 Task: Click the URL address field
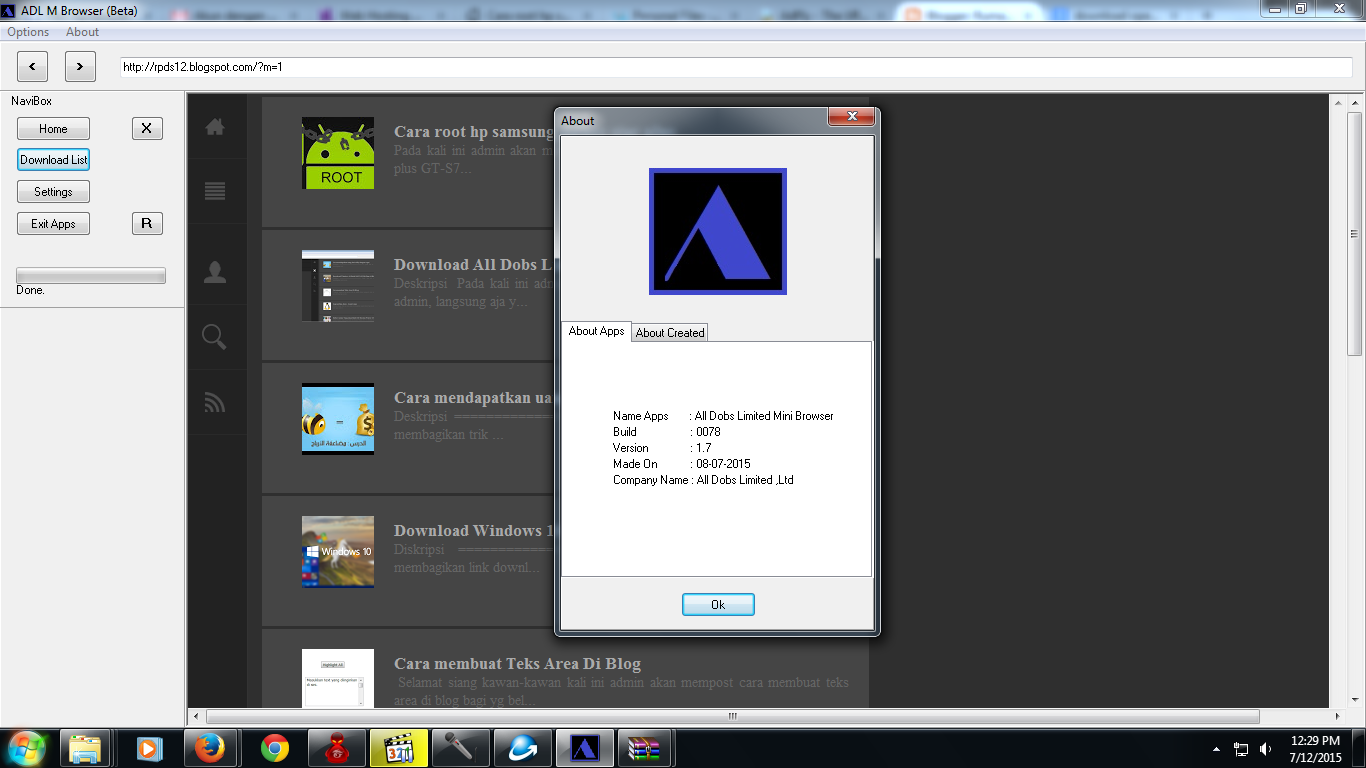pos(737,67)
